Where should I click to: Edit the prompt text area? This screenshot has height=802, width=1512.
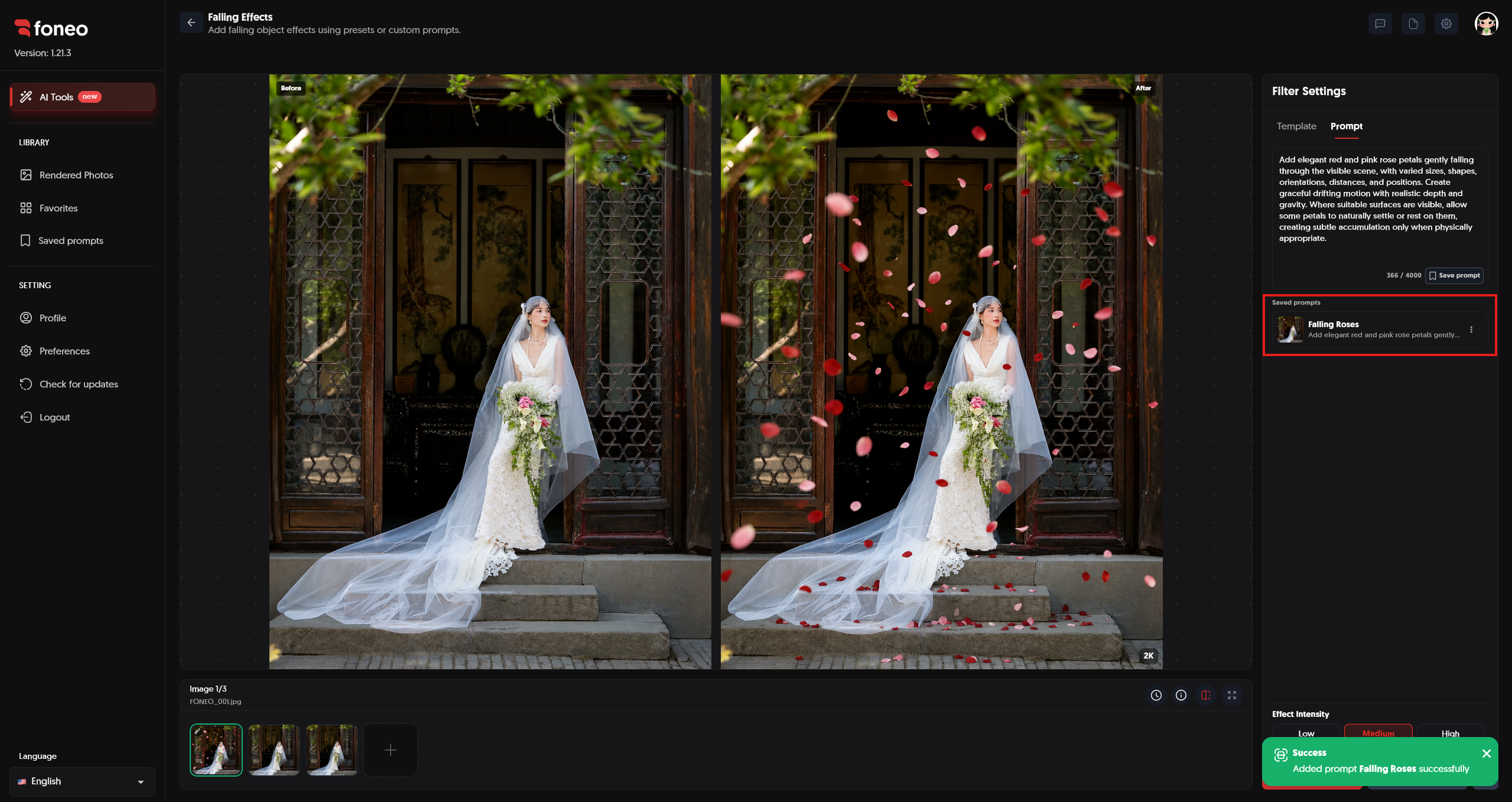pyautogui.click(x=1379, y=207)
